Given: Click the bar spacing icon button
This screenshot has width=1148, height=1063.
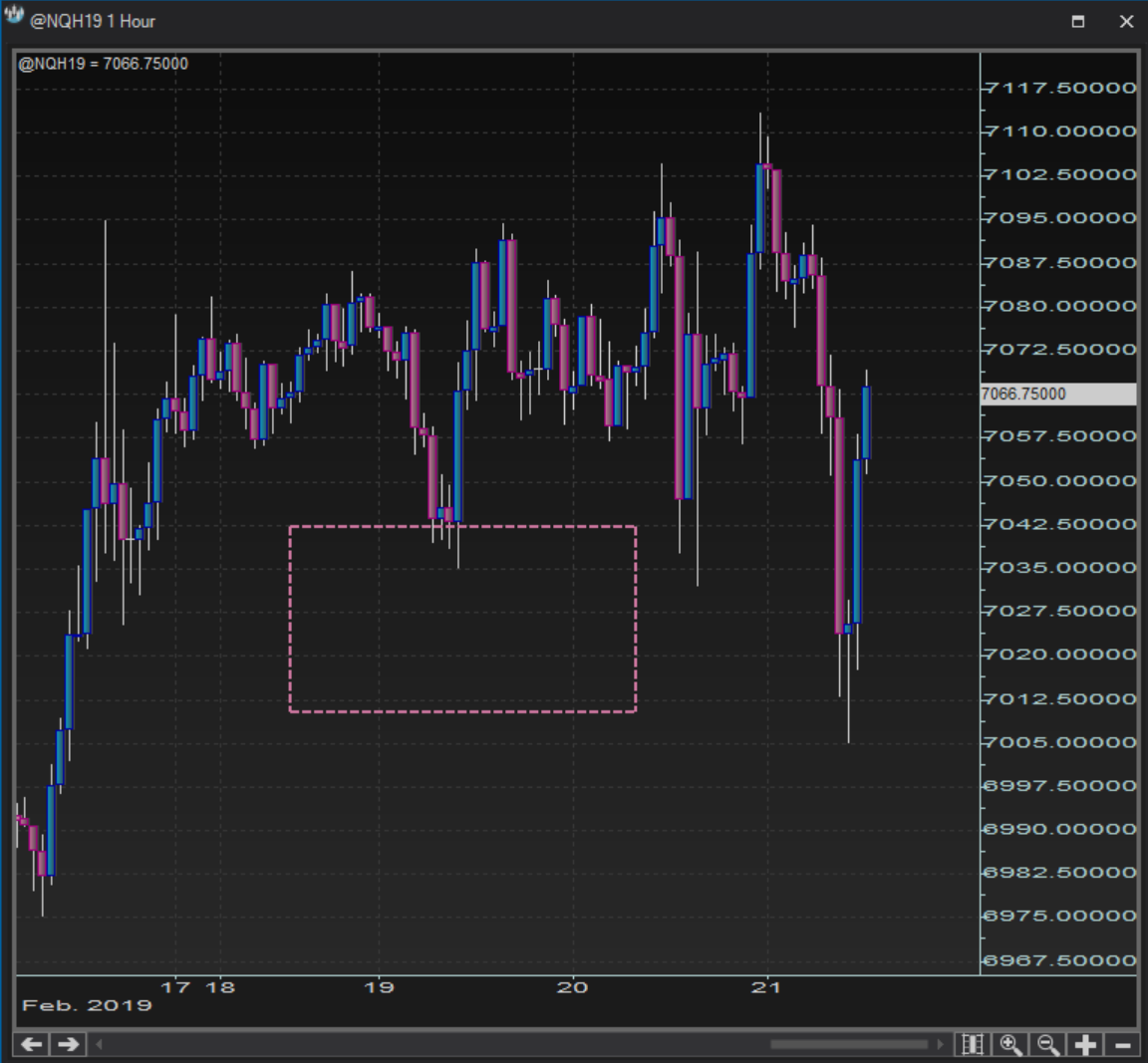Looking at the screenshot, I should pos(973,1044).
